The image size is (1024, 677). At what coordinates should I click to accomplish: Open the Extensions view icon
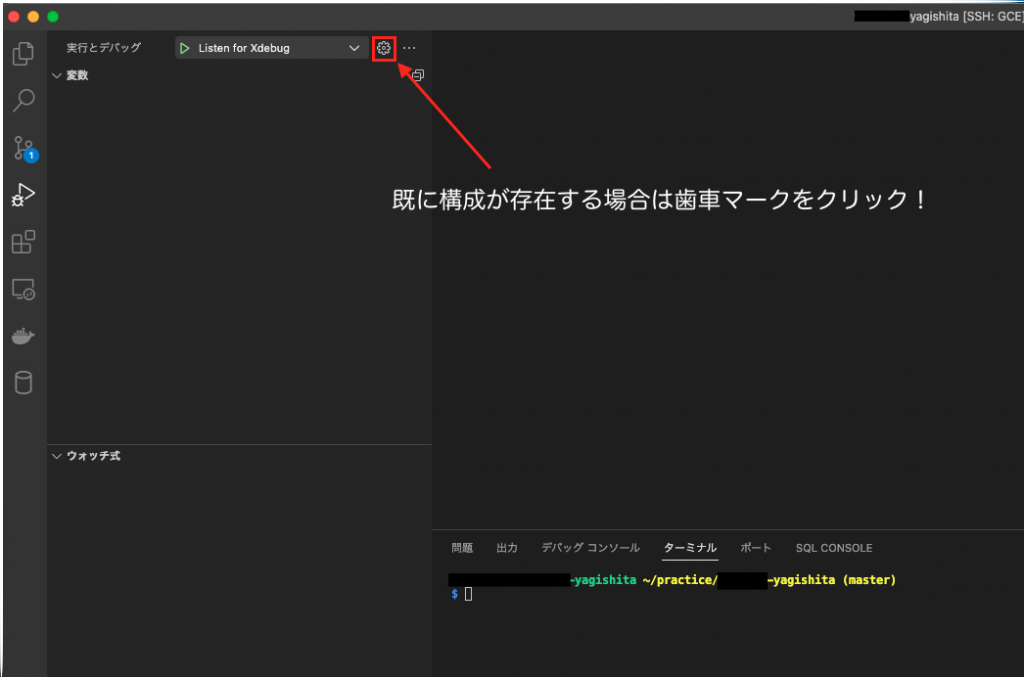pyautogui.click(x=23, y=242)
